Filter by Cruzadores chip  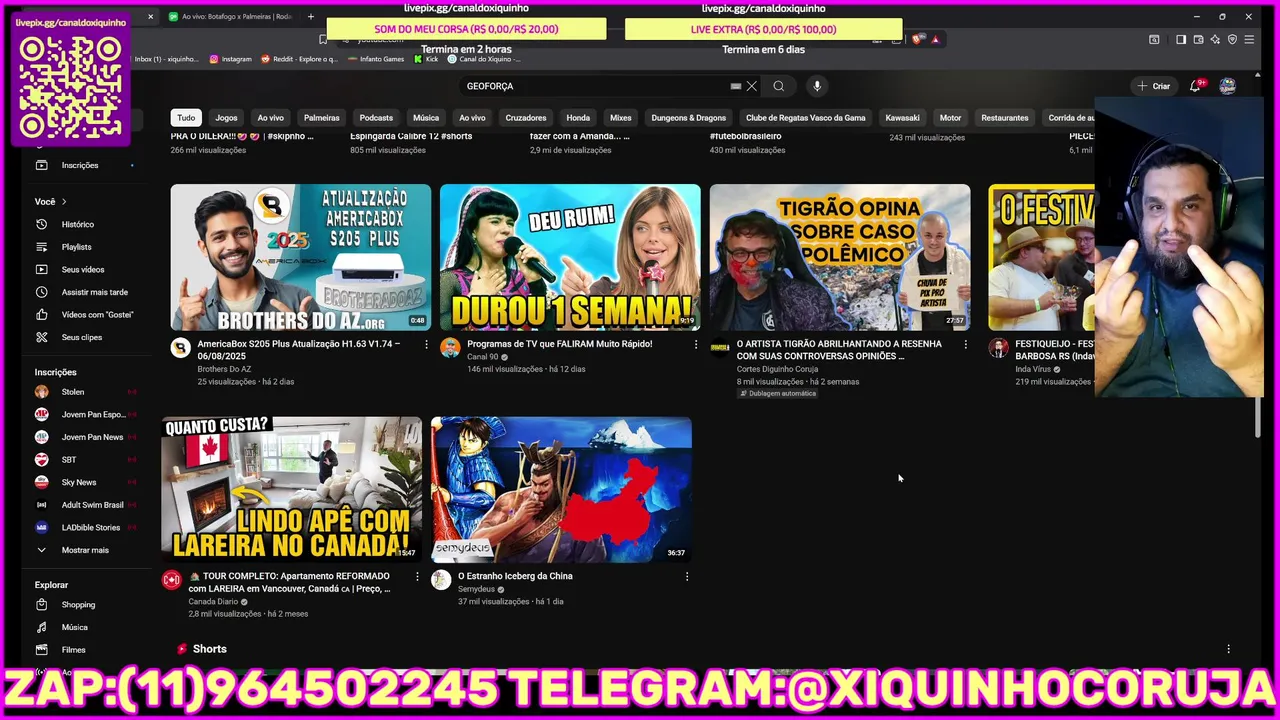[526, 118]
